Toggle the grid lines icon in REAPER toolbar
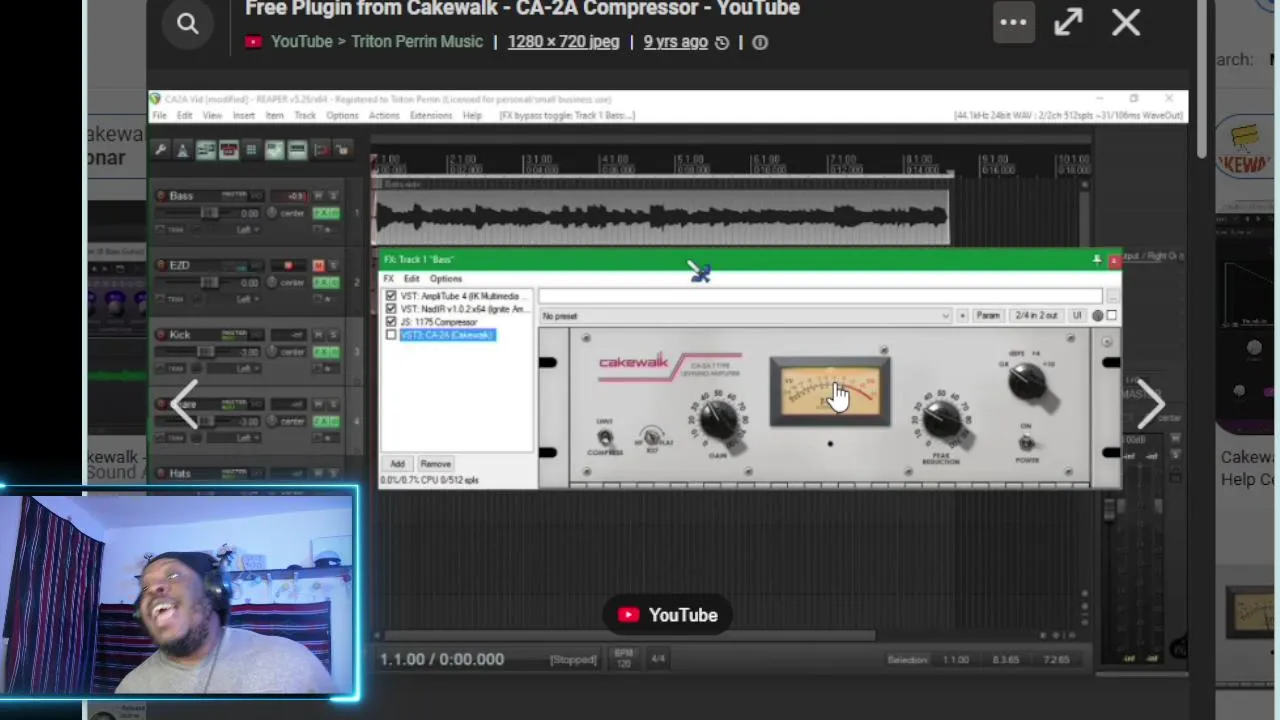1280x720 pixels. pyautogui.click(x=251, y=150)
